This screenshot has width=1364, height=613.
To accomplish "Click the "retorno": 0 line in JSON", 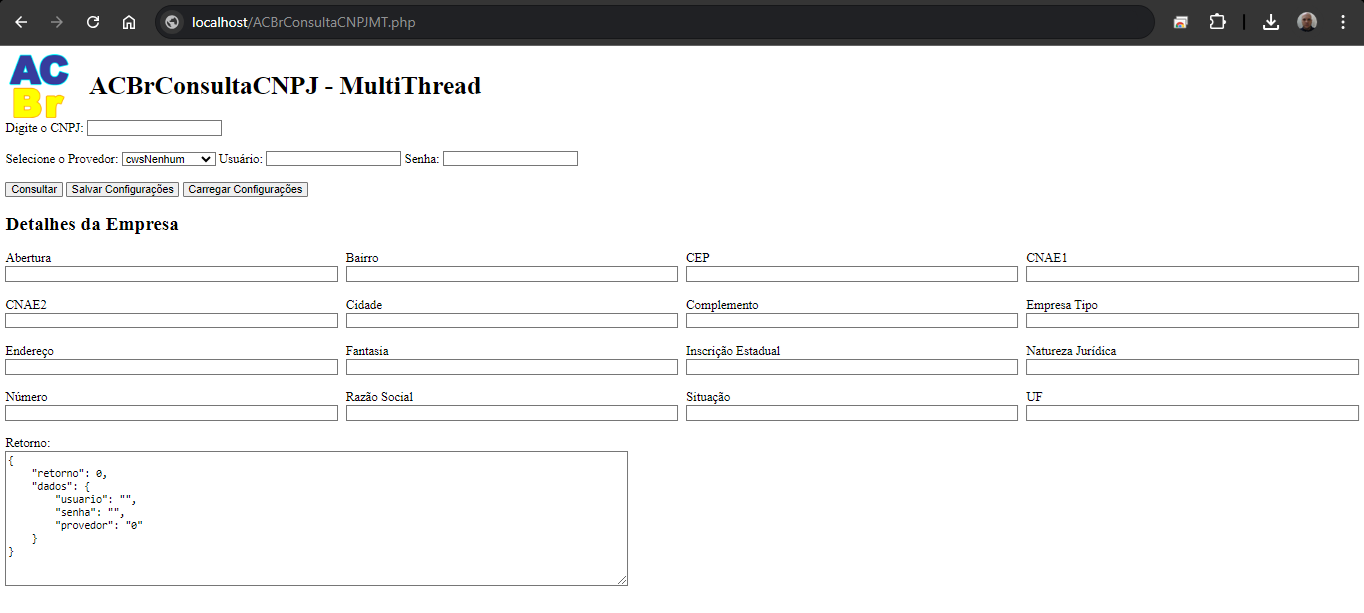I will click(x=69, y=473).
